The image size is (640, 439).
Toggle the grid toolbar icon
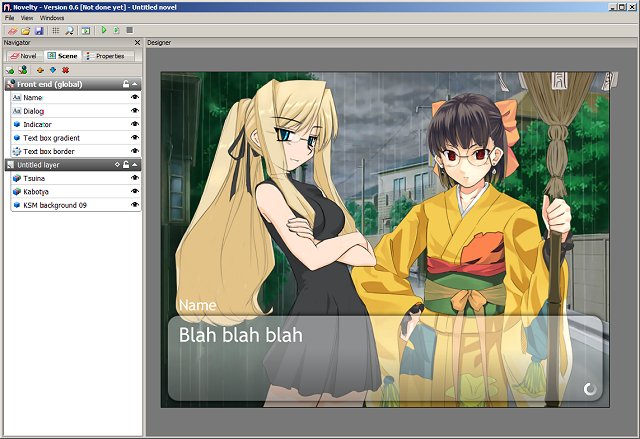(56, 31)
